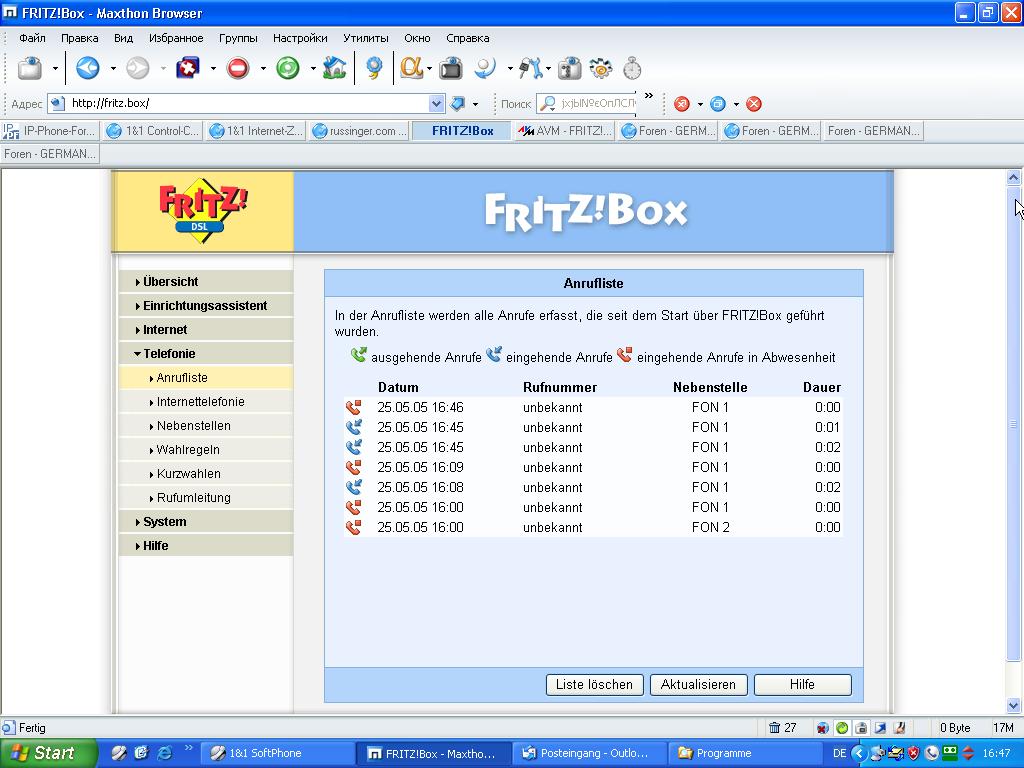Click the stopwatch toolbar icon
Viewport: 1024px width, 768px height.
[632, 68]
